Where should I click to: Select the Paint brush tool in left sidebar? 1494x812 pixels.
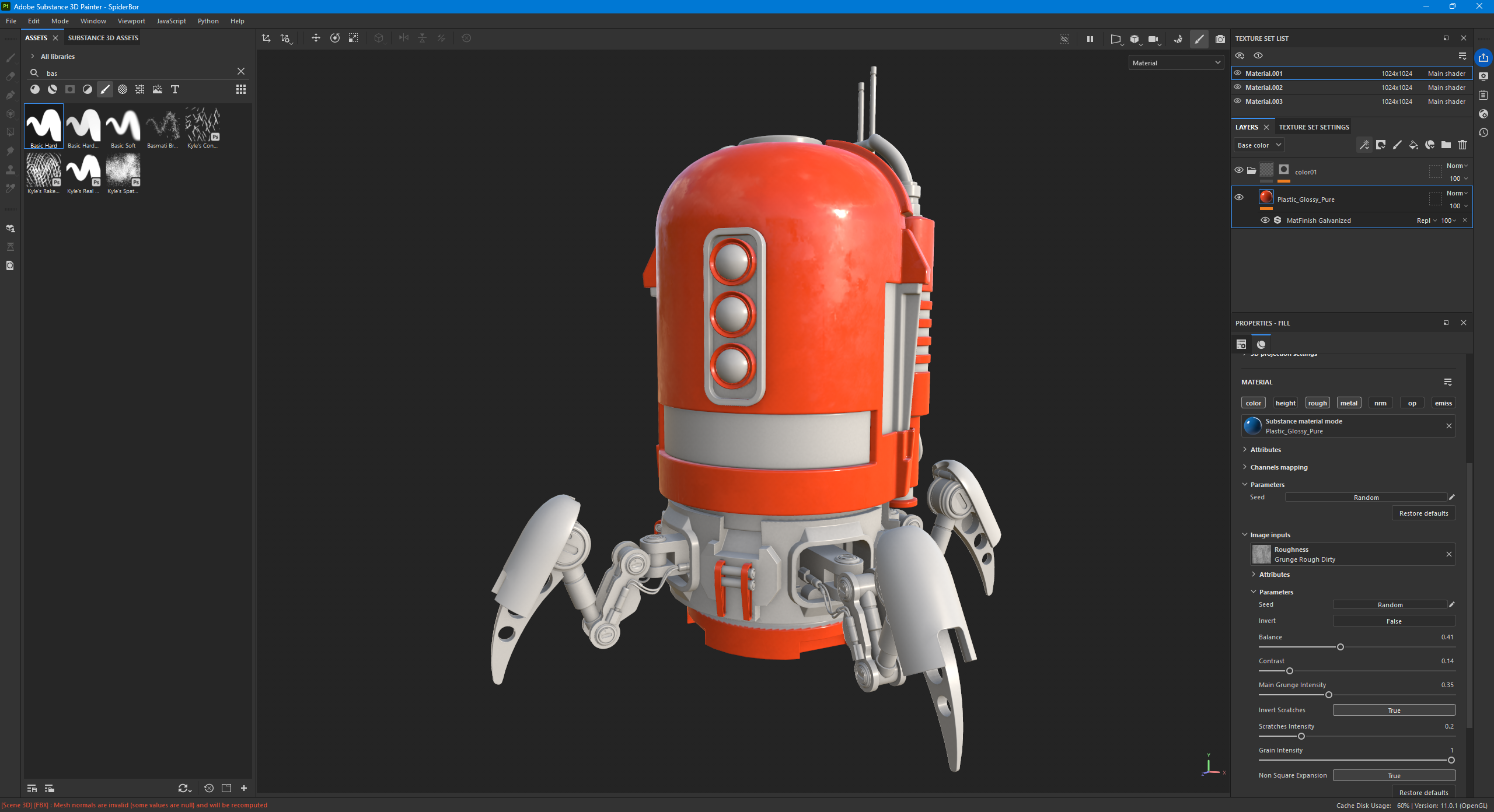[10, 58]
